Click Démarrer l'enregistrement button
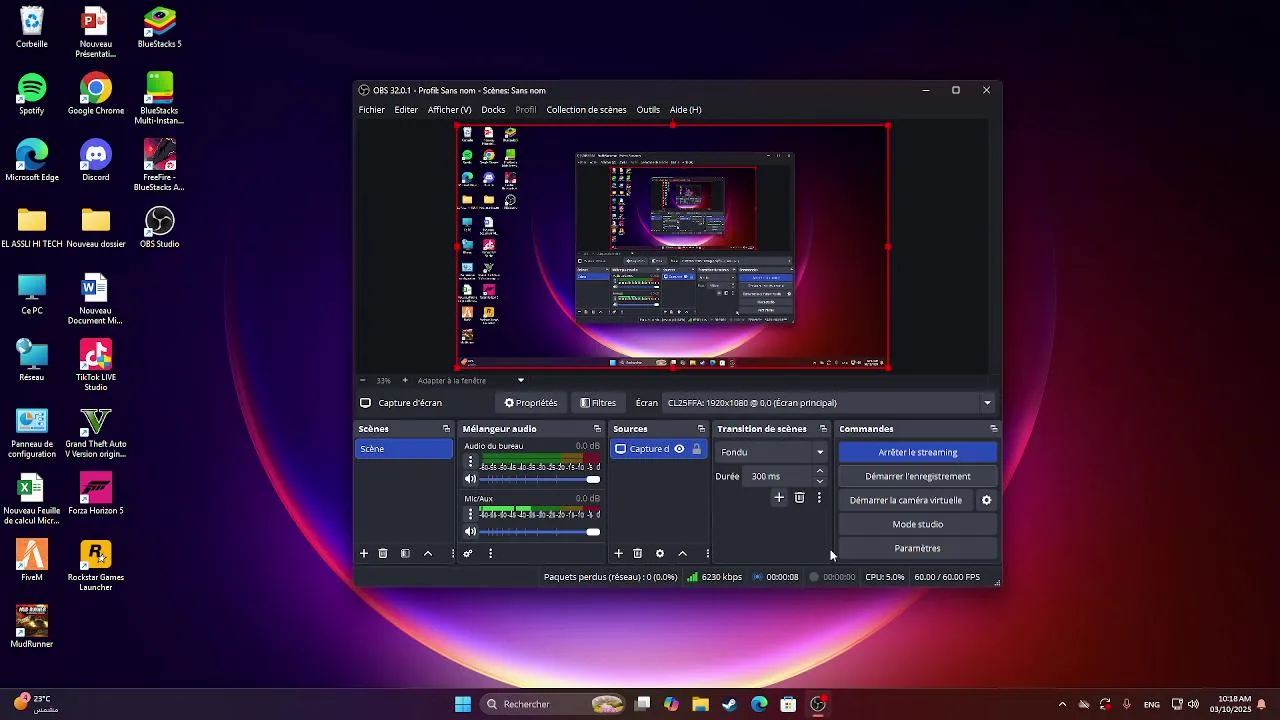The height and width of the screenshot is (720, 1280). [x=917, y=476]
